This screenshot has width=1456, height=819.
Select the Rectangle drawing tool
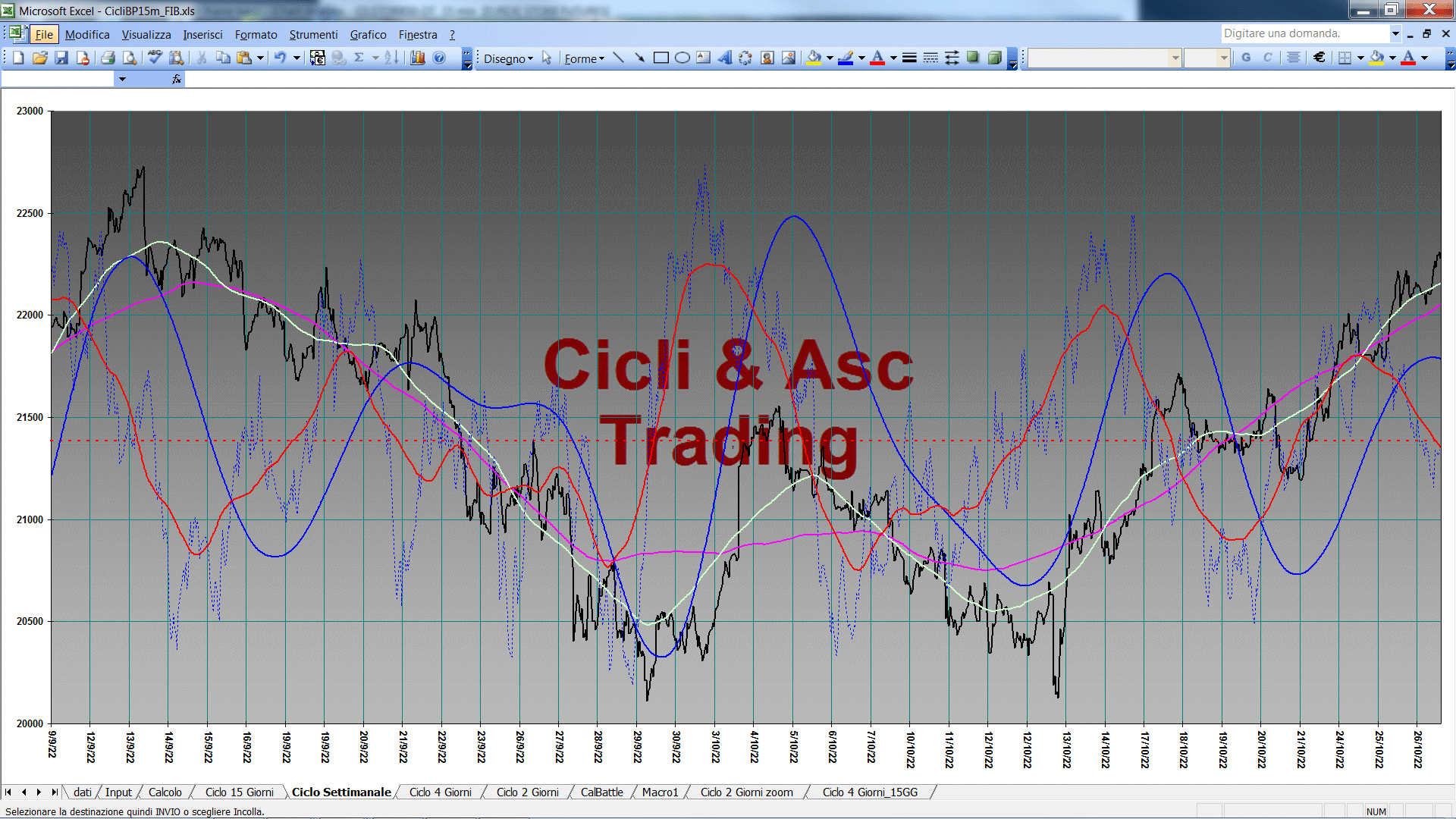(x=661, y=58)
